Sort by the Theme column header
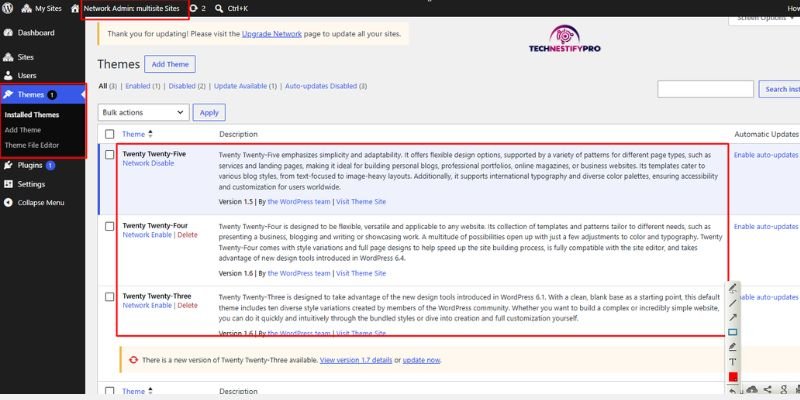 click(x=133, y=134)
